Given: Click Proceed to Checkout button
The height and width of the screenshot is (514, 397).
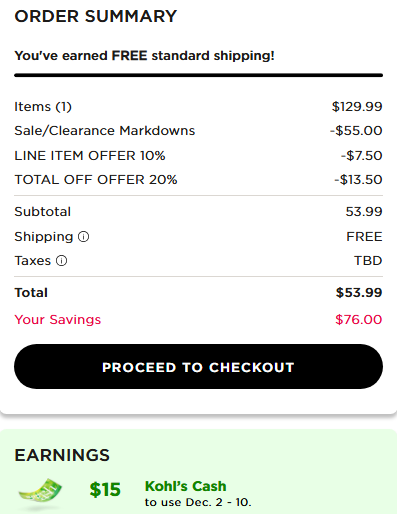Looking at the screenshot, I should pos(198,367).
